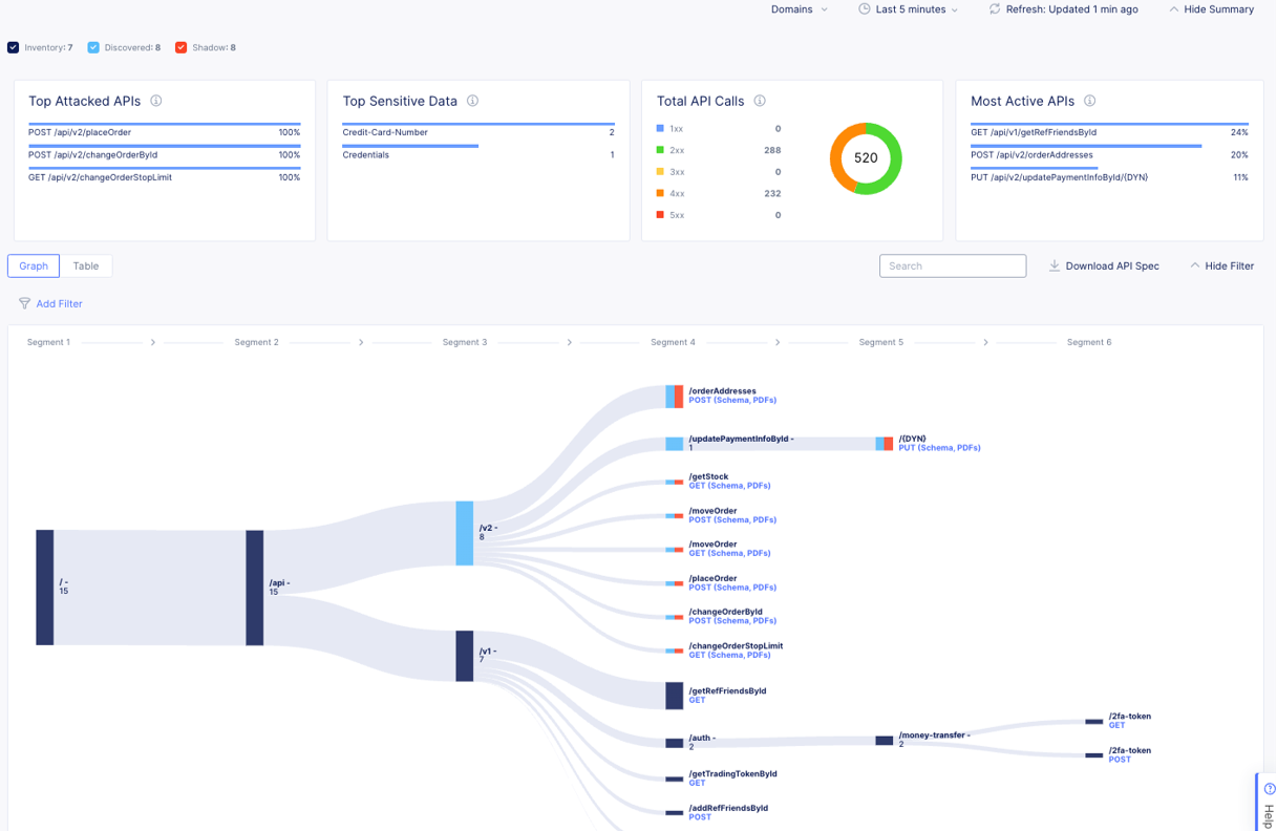Disable the Shadow checkbox
The height and width of the screenshot is (831, 1277).
point(181,48)
